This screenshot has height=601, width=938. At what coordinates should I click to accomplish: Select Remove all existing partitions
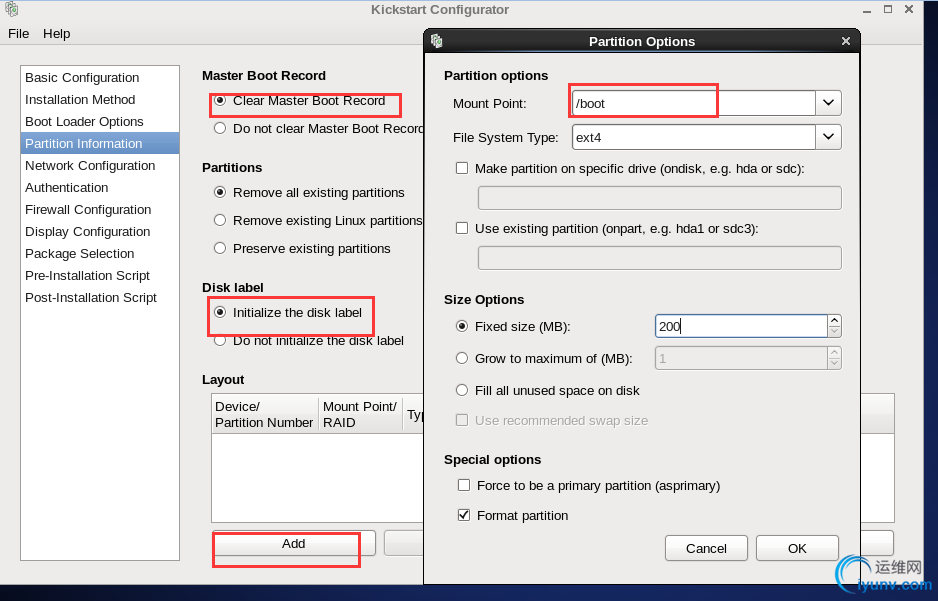point(220,193)
